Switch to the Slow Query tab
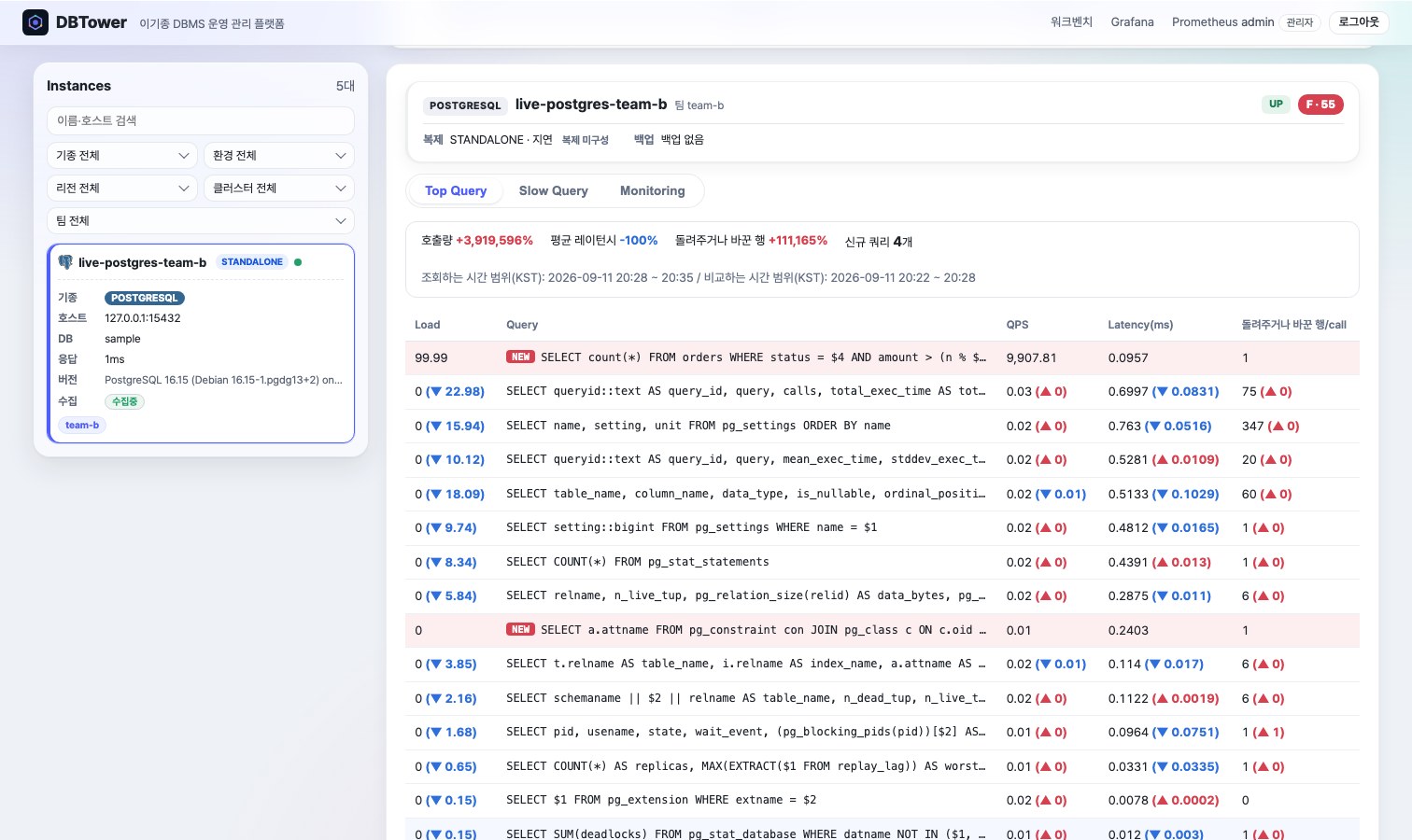The width and height of the screenshot is (1412, 840). coord(554,190)
